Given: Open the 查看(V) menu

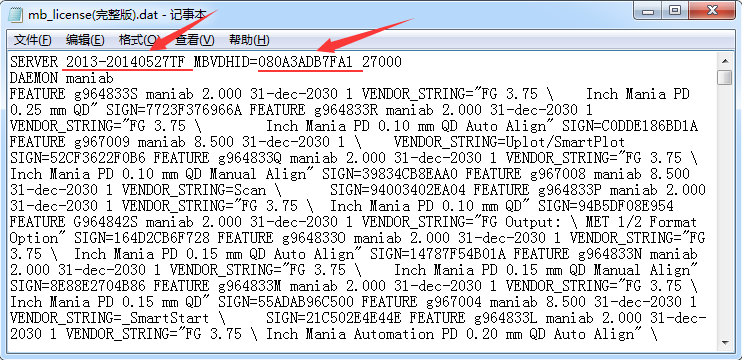Looking at the screenshot, I should [x=195, y=40].
